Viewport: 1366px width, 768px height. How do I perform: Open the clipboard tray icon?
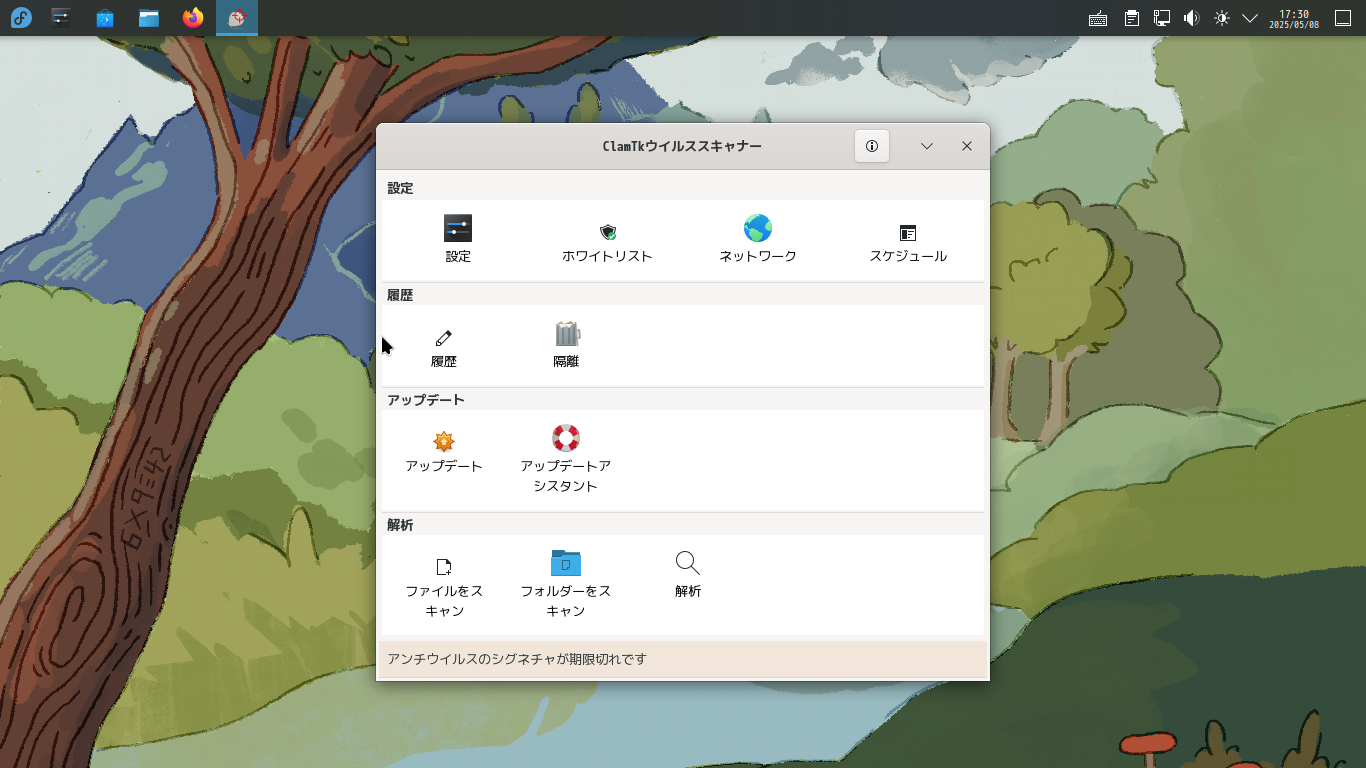1132,18
